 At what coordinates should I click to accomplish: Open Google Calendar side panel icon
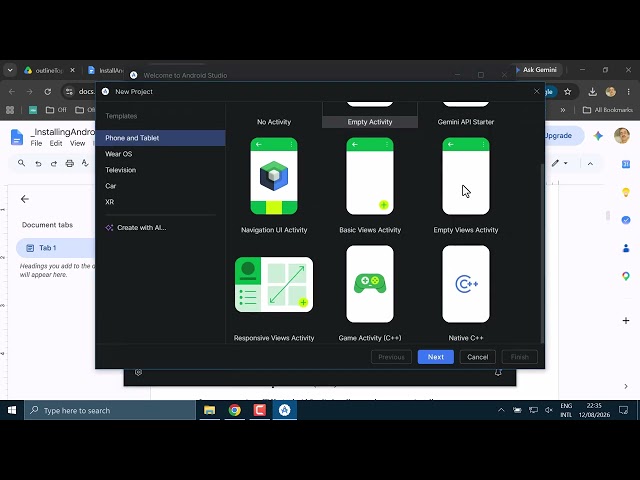[x=626, y=164]
